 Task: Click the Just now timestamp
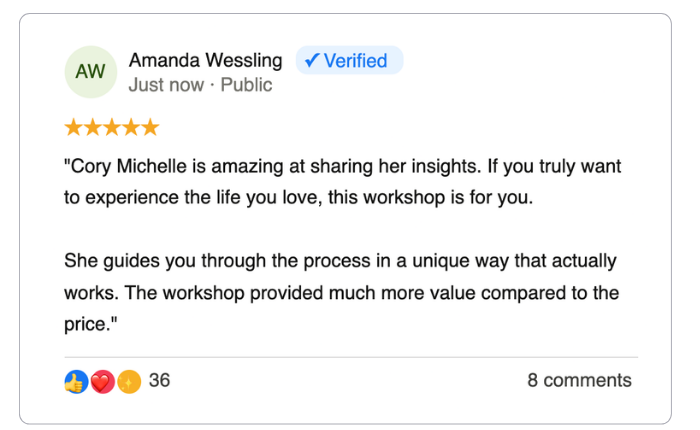pos(166,85)
